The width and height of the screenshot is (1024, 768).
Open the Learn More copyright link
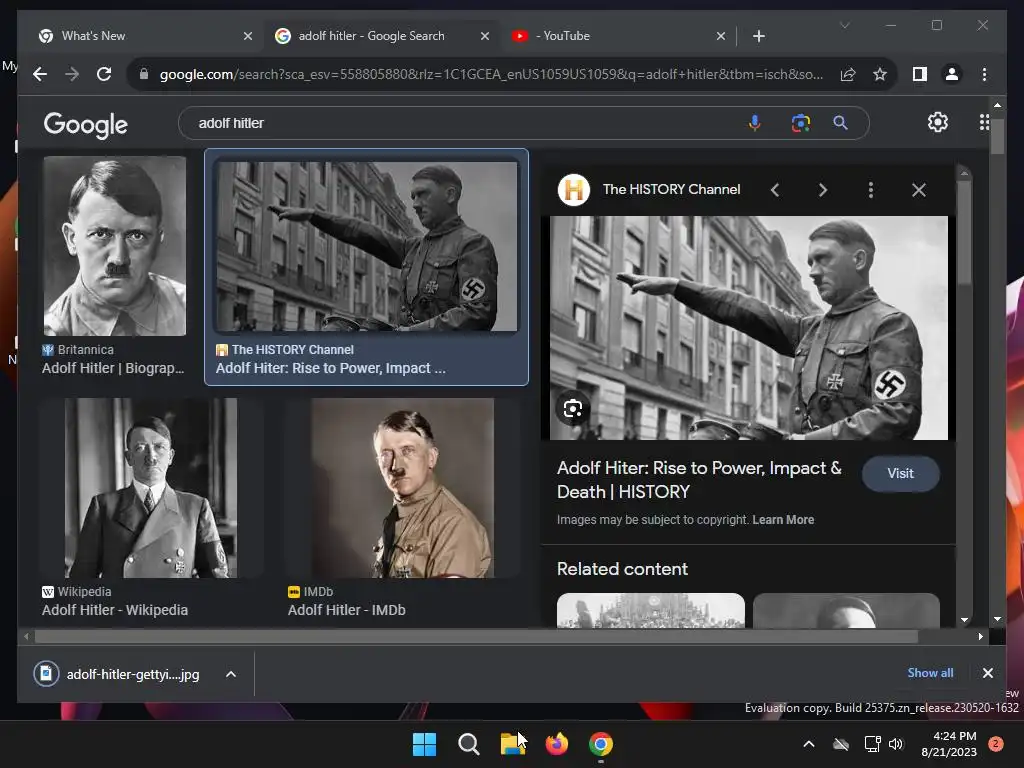click(783, 520)
